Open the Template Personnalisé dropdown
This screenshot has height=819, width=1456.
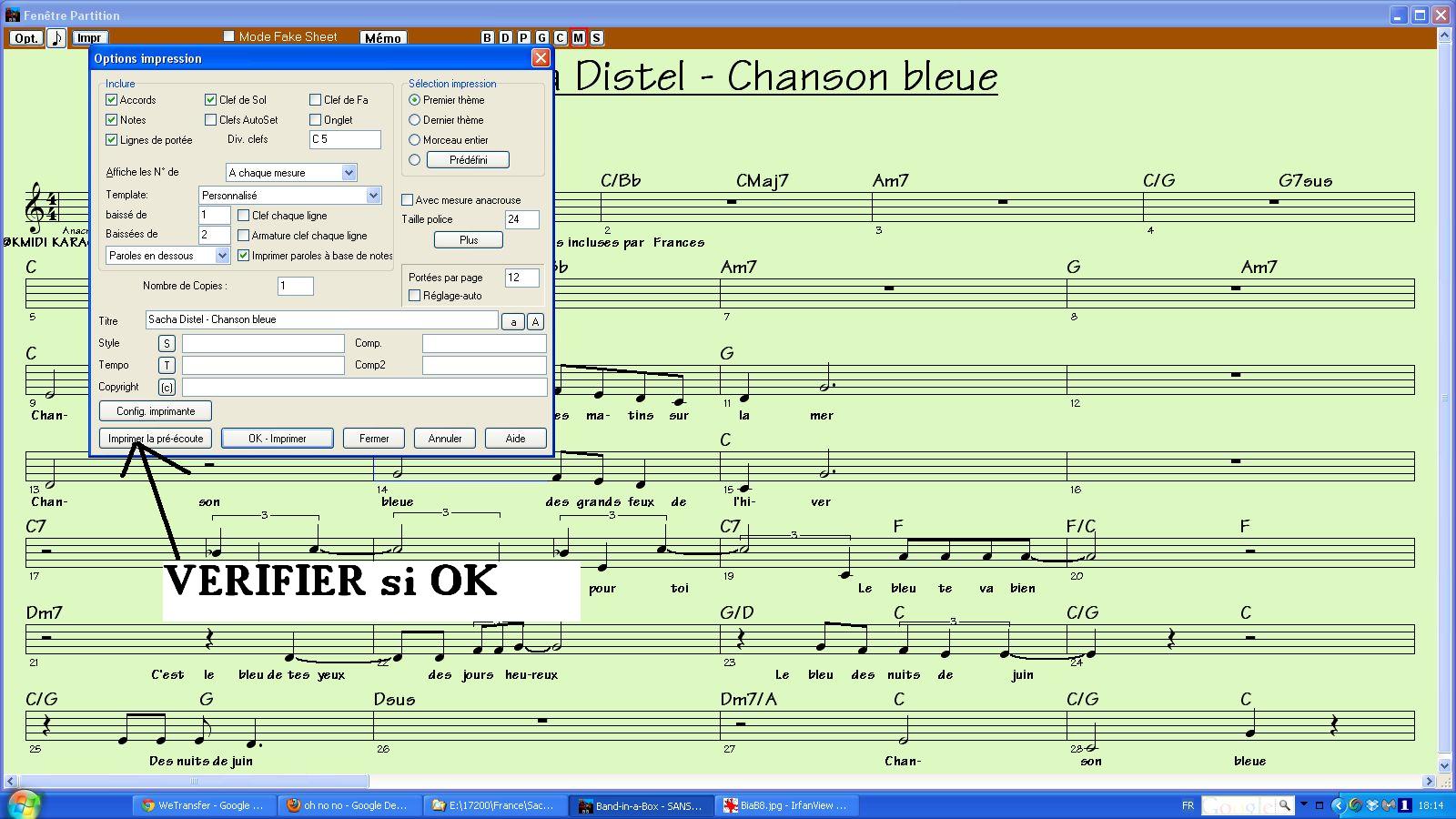(289, 195)
